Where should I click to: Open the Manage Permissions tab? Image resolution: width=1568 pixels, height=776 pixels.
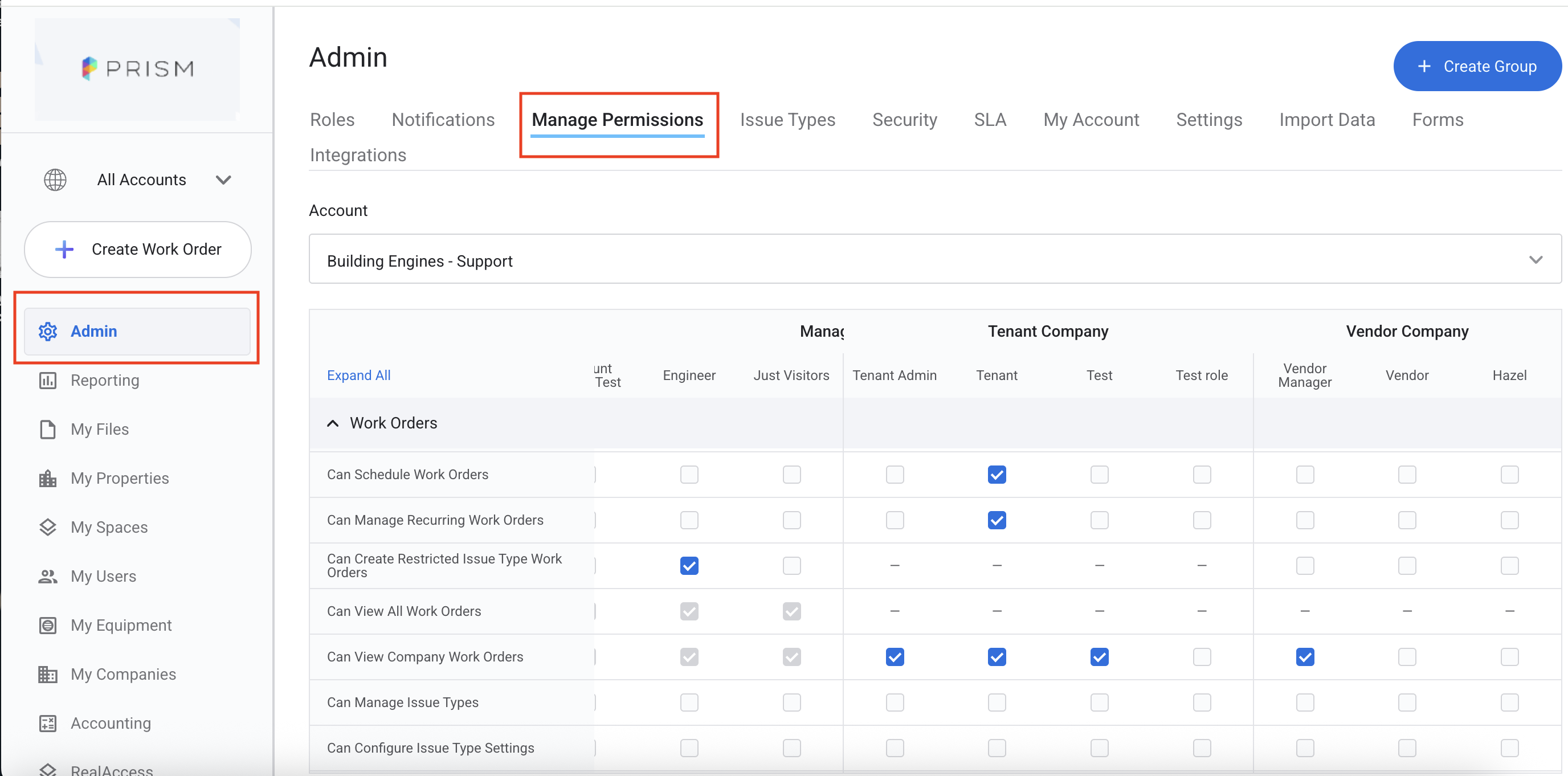tap(617, 120)
